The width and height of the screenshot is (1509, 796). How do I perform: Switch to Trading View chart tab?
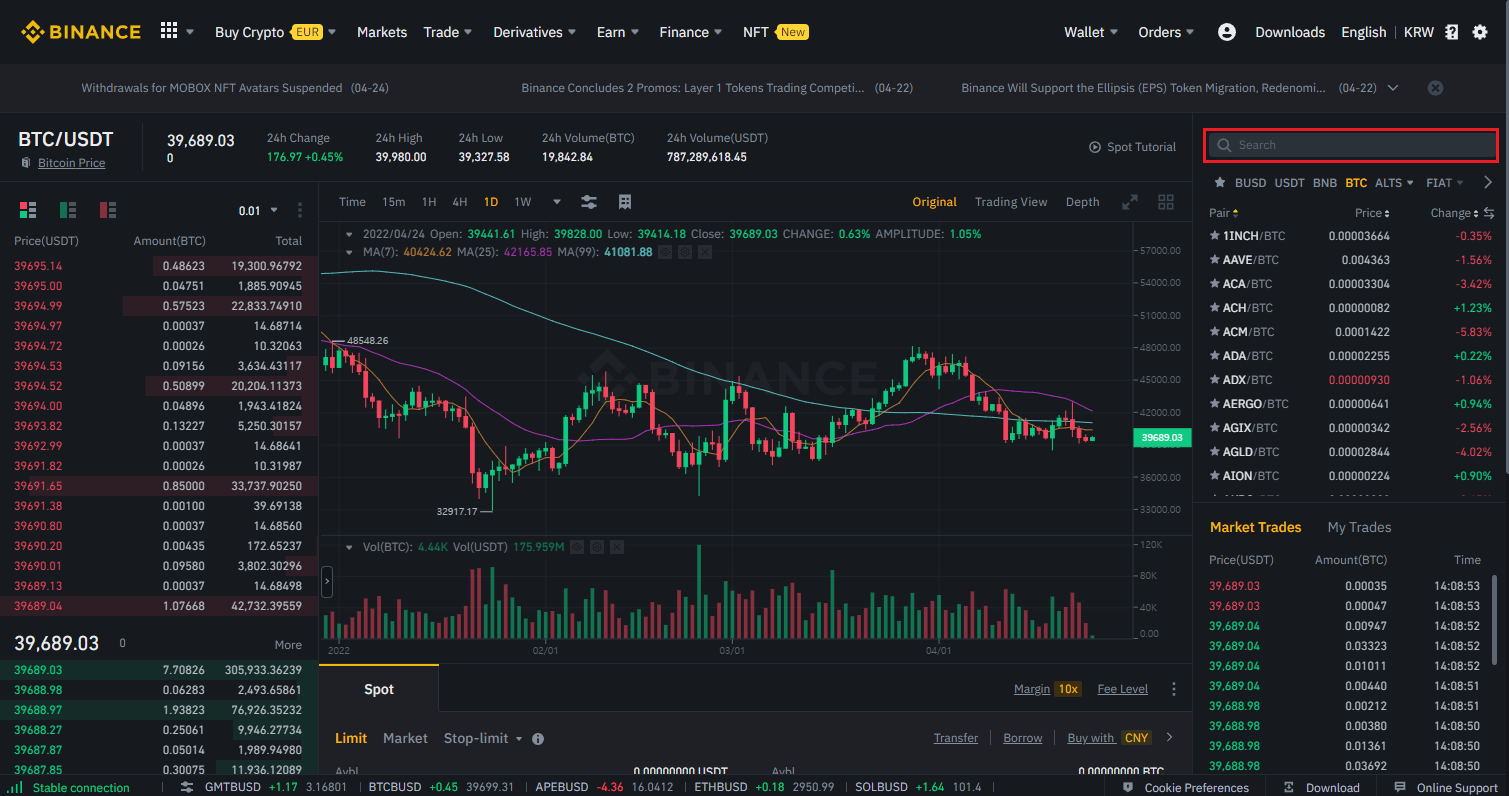point(1011,202)
